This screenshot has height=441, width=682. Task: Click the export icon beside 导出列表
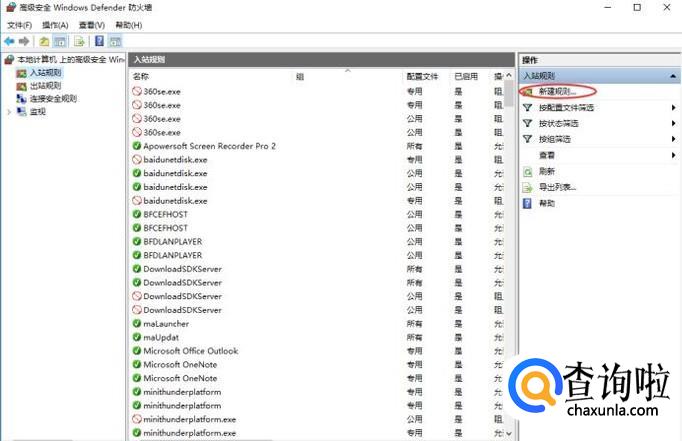[527, 187]
